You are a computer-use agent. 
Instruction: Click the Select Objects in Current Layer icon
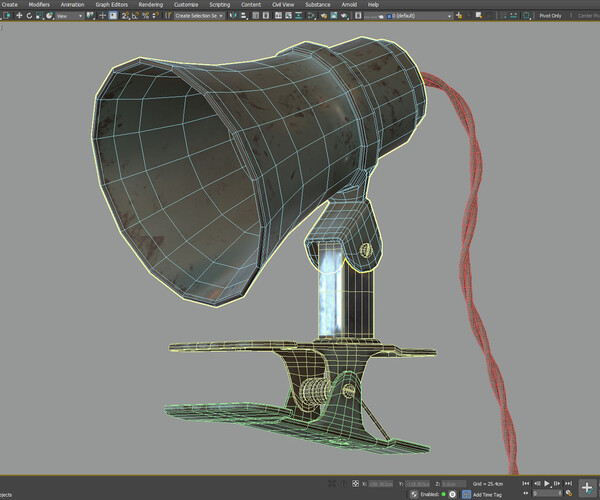coord(479,16)
